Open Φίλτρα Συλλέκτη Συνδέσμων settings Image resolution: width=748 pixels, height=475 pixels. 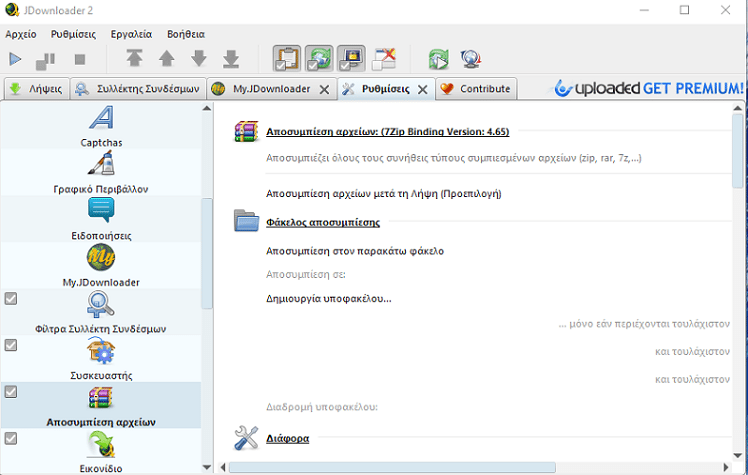click(101, 312)
